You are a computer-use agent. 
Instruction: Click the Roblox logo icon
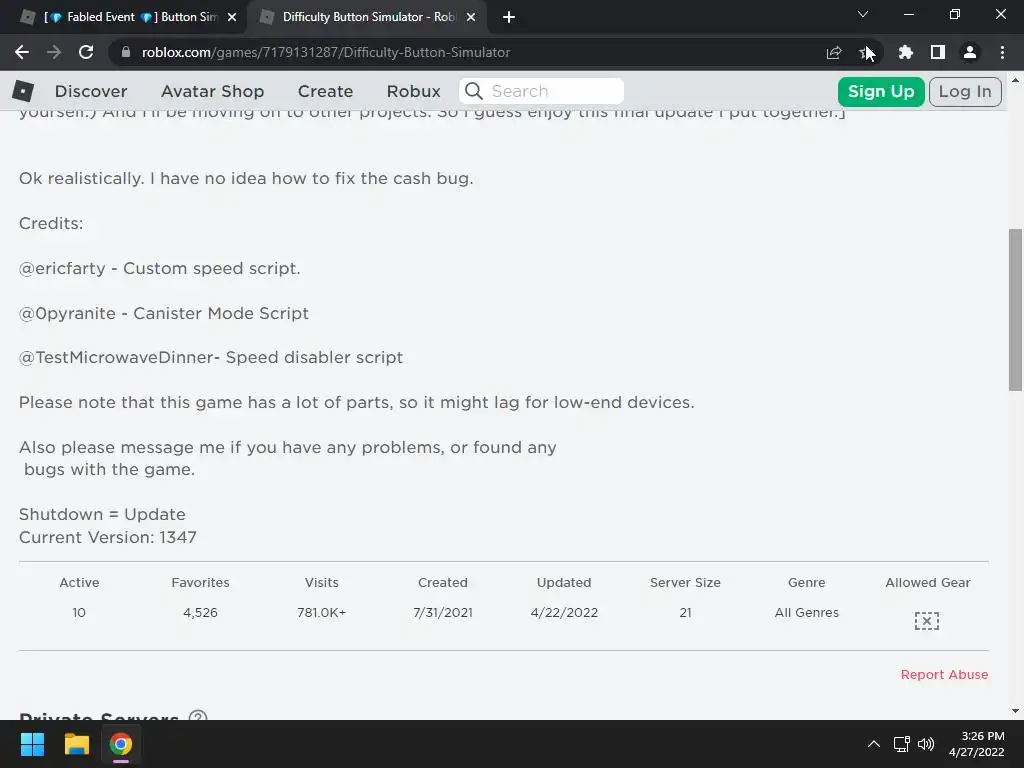coord(23,91)
